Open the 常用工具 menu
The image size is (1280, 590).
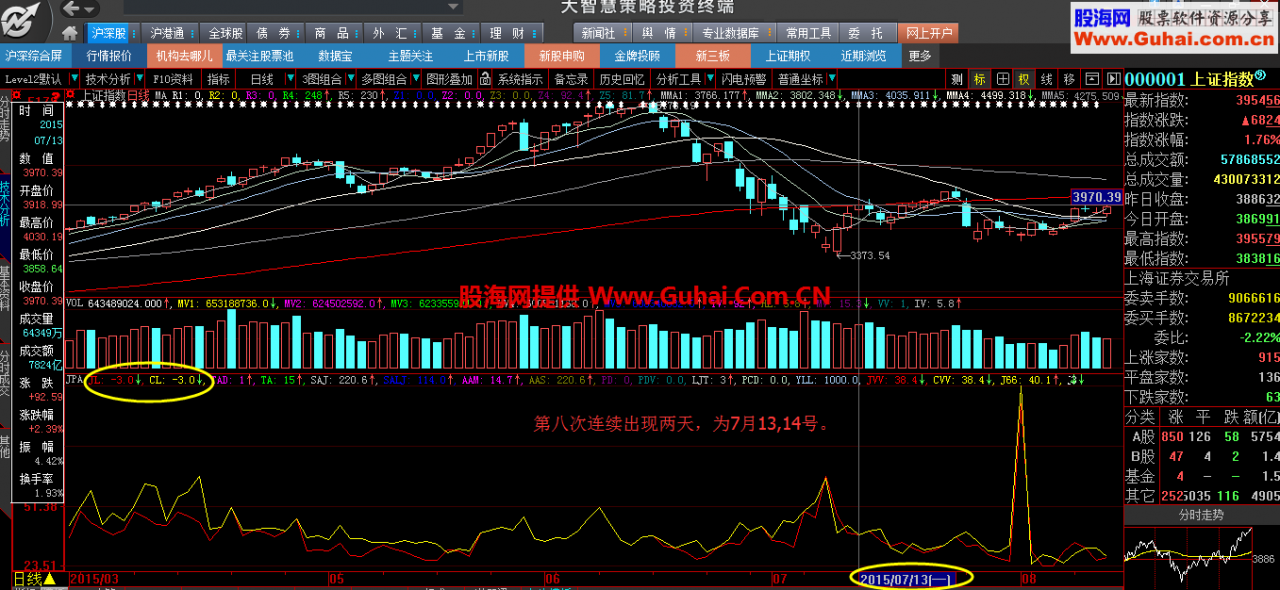point(810,33)
